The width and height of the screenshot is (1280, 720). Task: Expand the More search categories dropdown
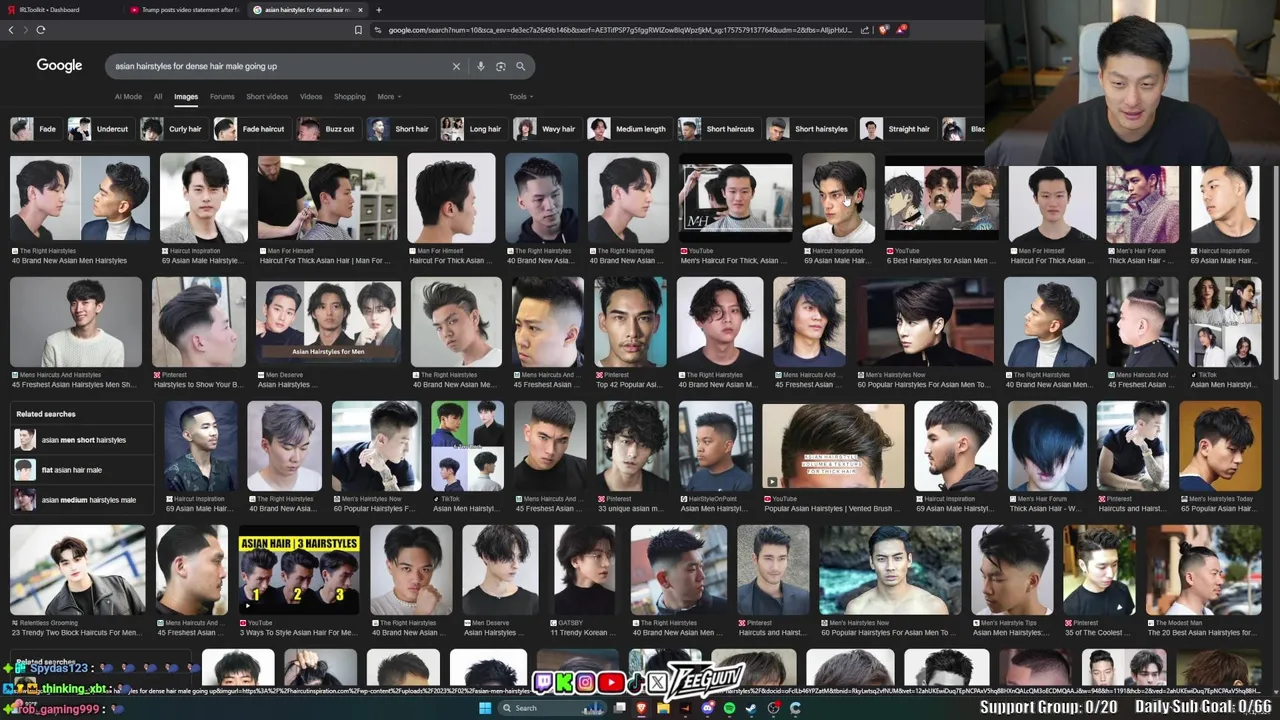(389, 97)
